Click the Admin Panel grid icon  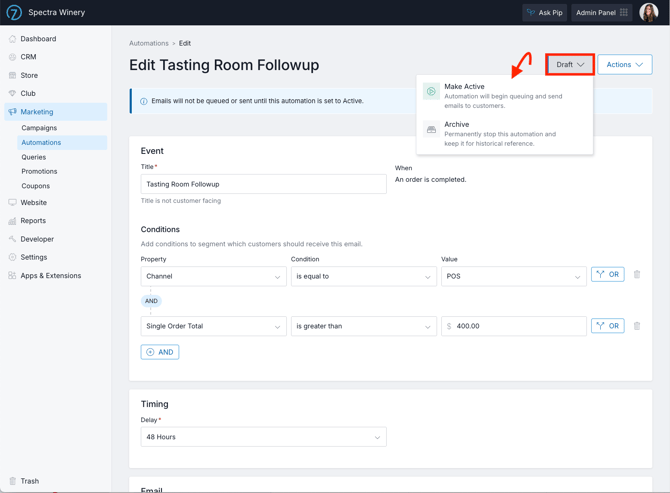pyautogui.click(x=624, y=12)
